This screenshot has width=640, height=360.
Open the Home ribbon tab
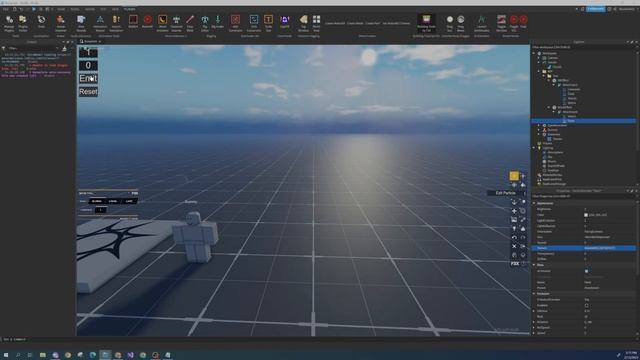(61, 9)
